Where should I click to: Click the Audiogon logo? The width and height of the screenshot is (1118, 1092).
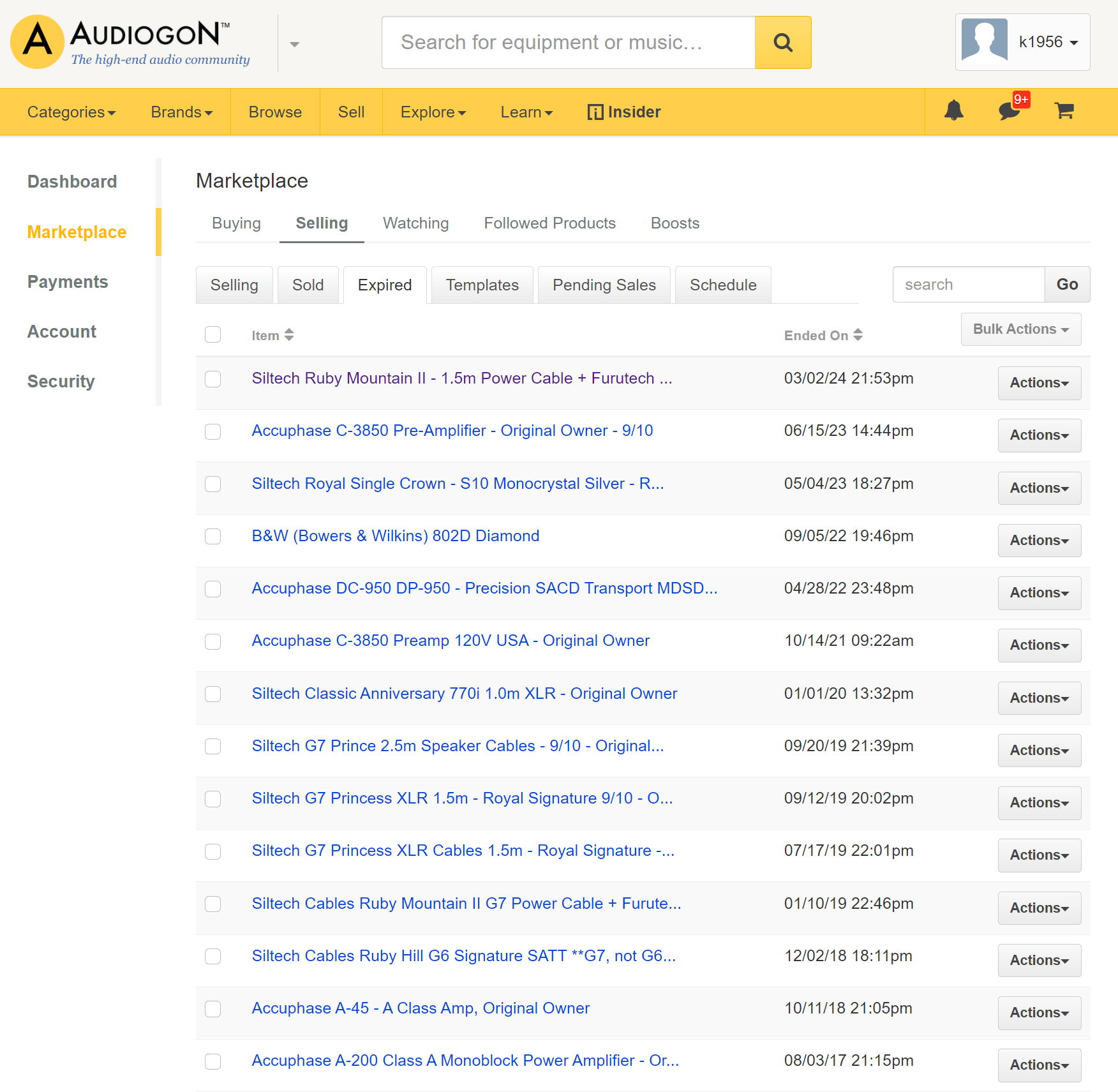pos(130,42)
